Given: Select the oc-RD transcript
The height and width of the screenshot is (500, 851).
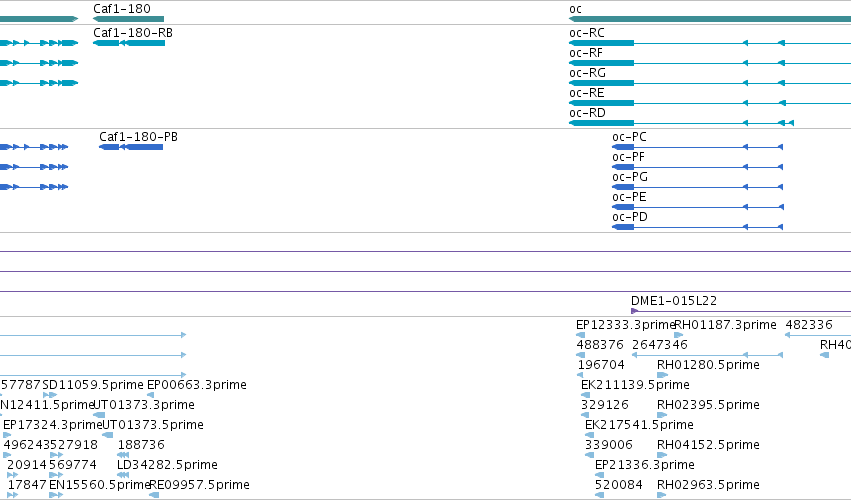Looking at the screenshot, I should point(682,123).
